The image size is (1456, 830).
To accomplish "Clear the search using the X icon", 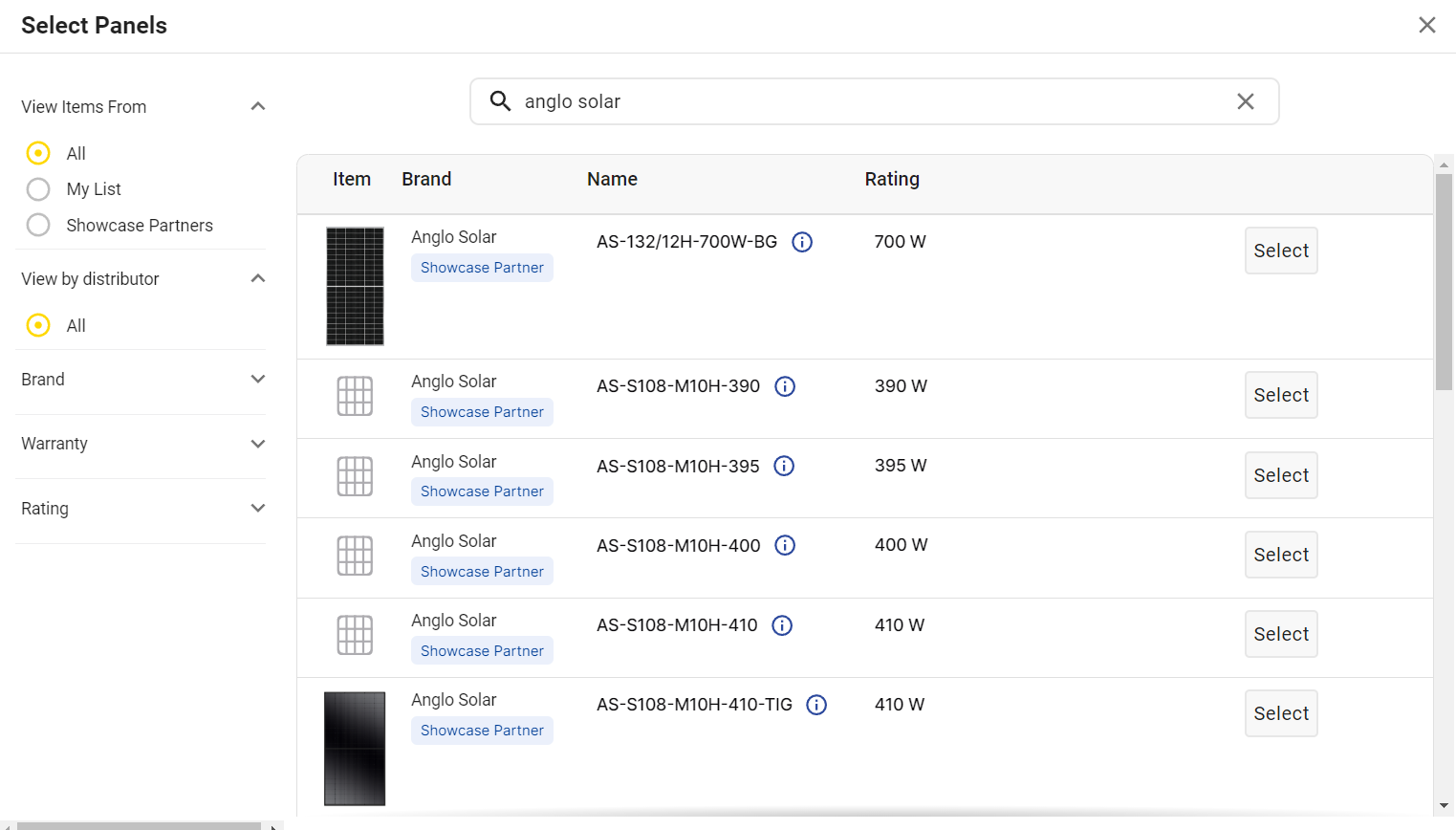I will tap(1246, 100).
